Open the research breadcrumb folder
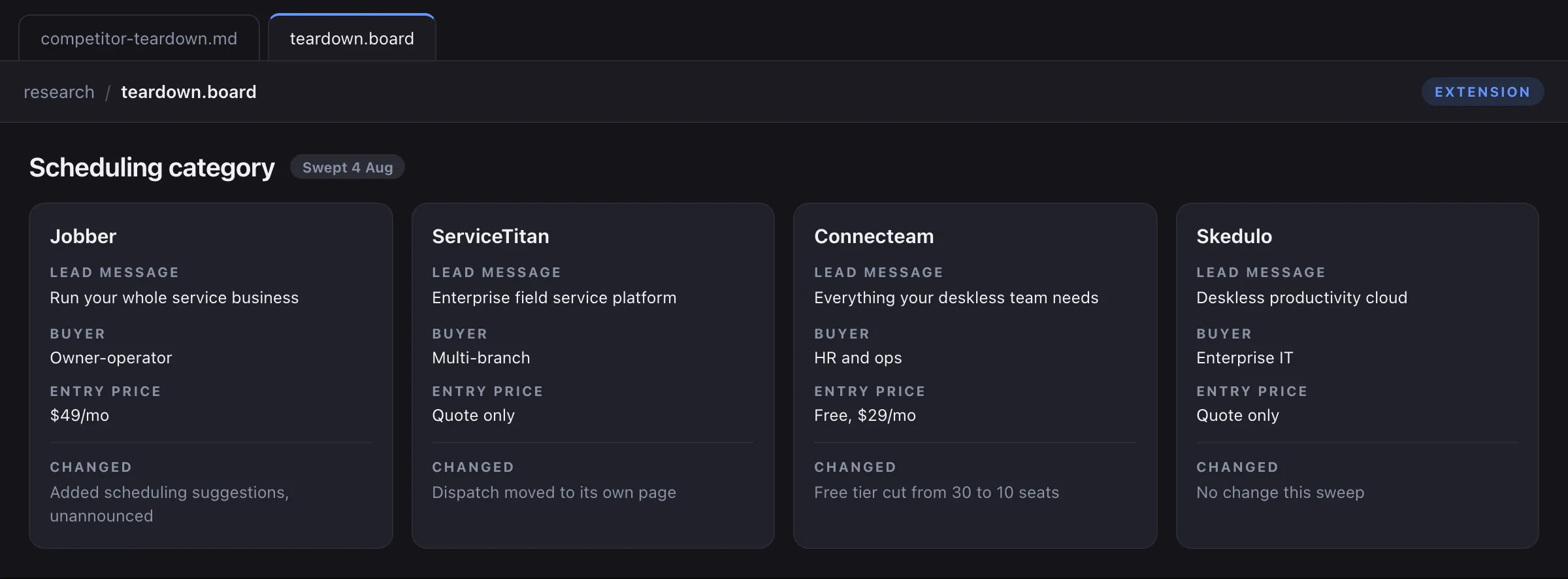The width and height of the screenshot is (1568, 579). point(59,92)
